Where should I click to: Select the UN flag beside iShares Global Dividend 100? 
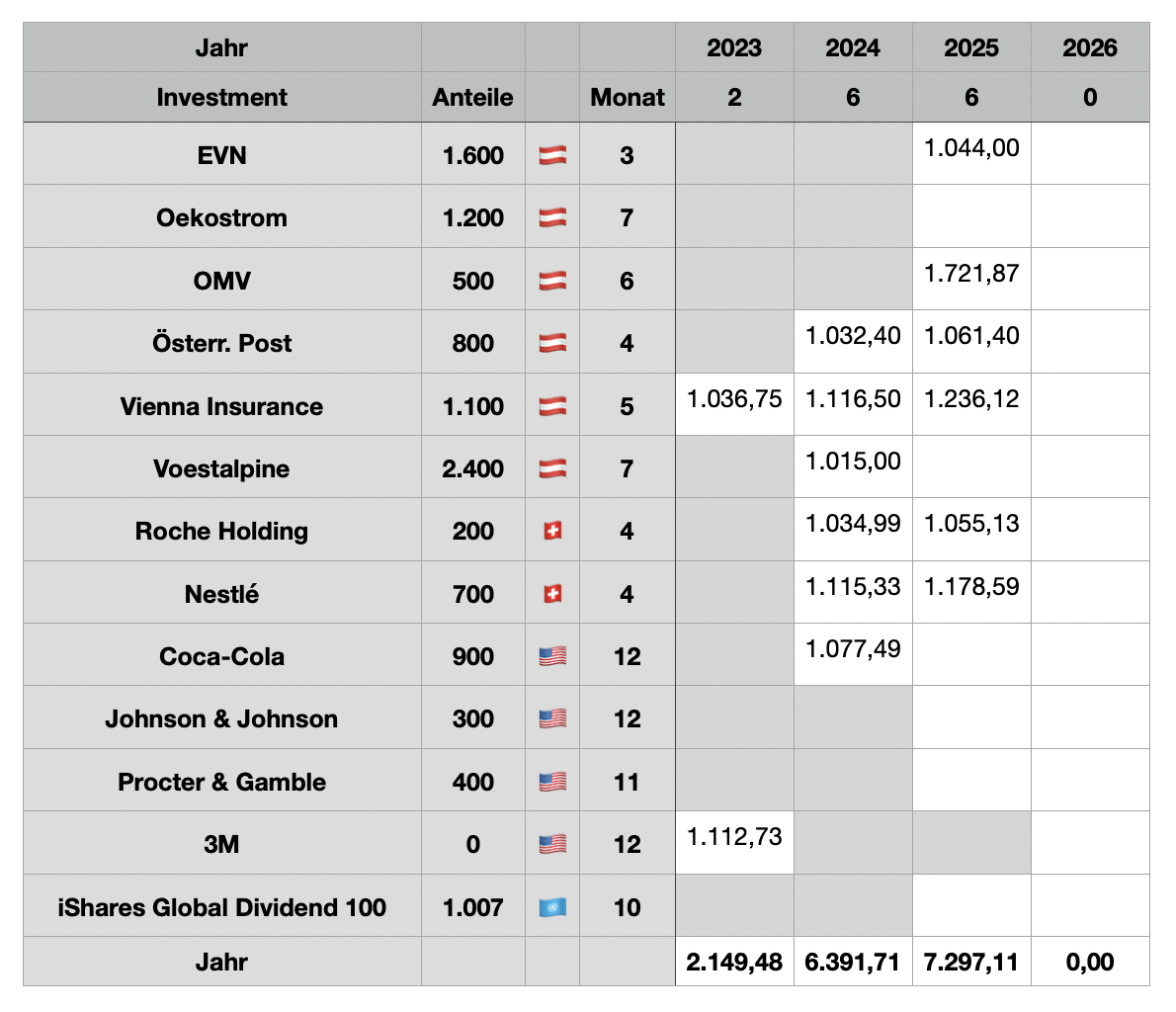[x=552, y=907]
